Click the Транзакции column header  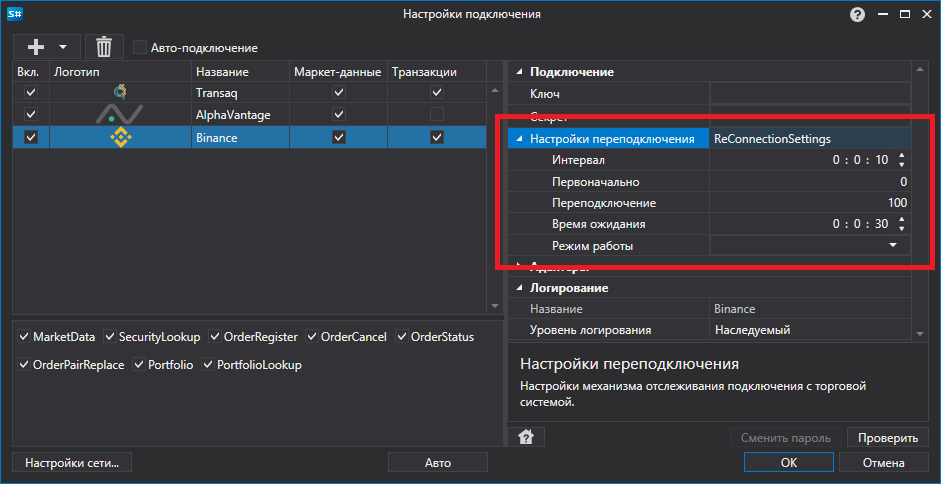tap(437, 72)
